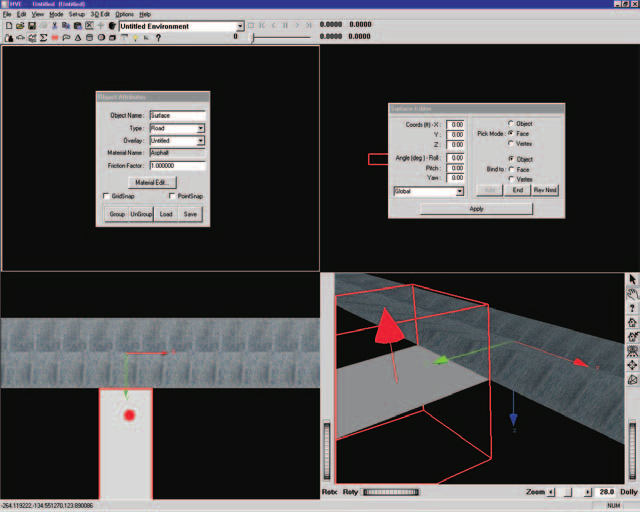Viewport: 640px width, 512px height.
Task: Click the Roty thumbwheel slider
Action: pos(391,492)
